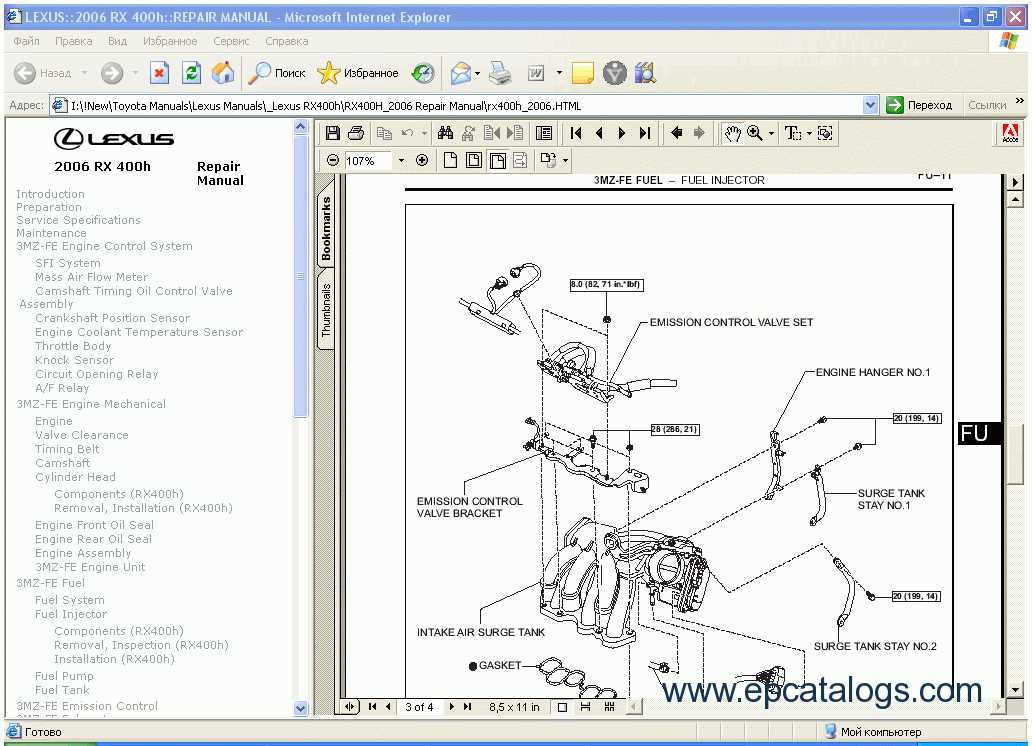Click the PDF scroll down arrow
The height and width of the screenshot is (746, 1032).
point(1016,690)
